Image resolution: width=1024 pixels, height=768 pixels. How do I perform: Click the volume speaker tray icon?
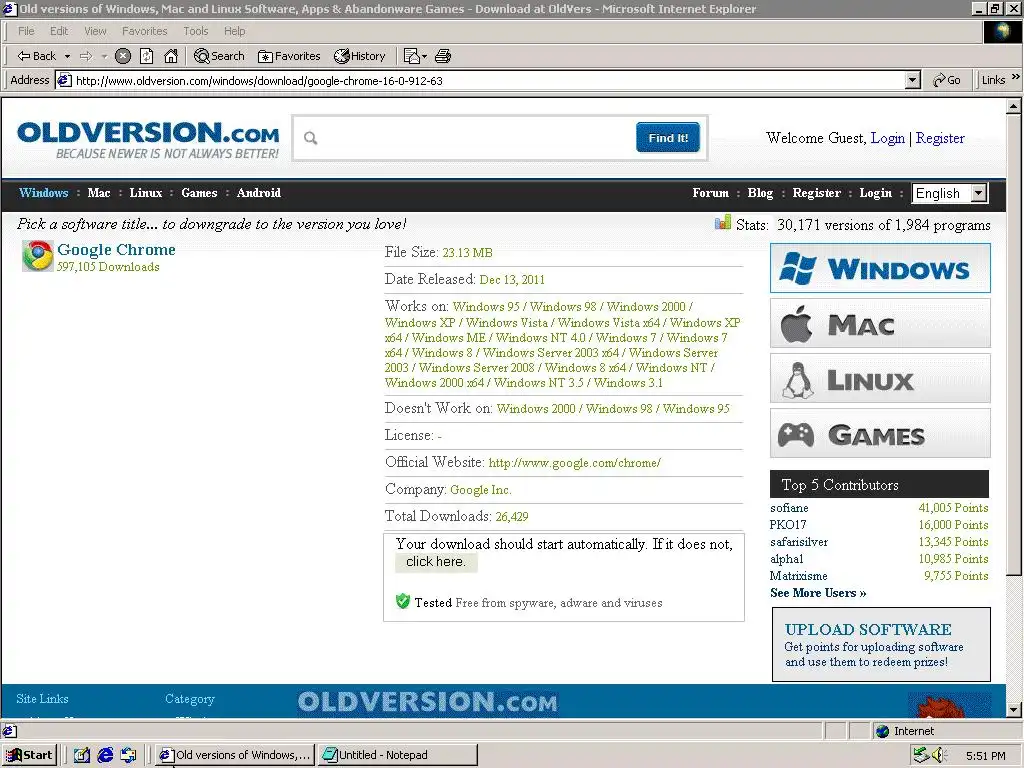click(x=940, y=755)
